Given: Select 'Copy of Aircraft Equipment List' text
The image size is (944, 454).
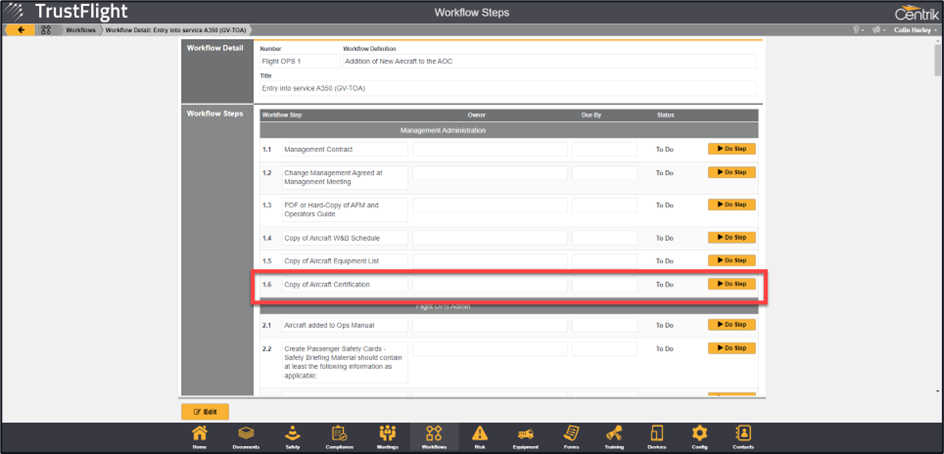Looking at the screenshot, I should pos(331,261).
